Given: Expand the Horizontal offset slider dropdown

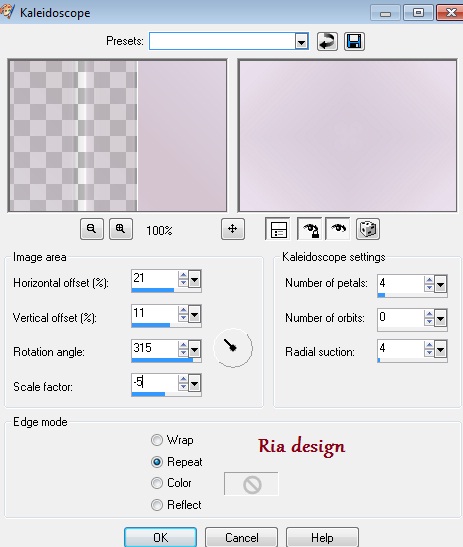Looking at the screenshot, I should (x=194, y=279).
